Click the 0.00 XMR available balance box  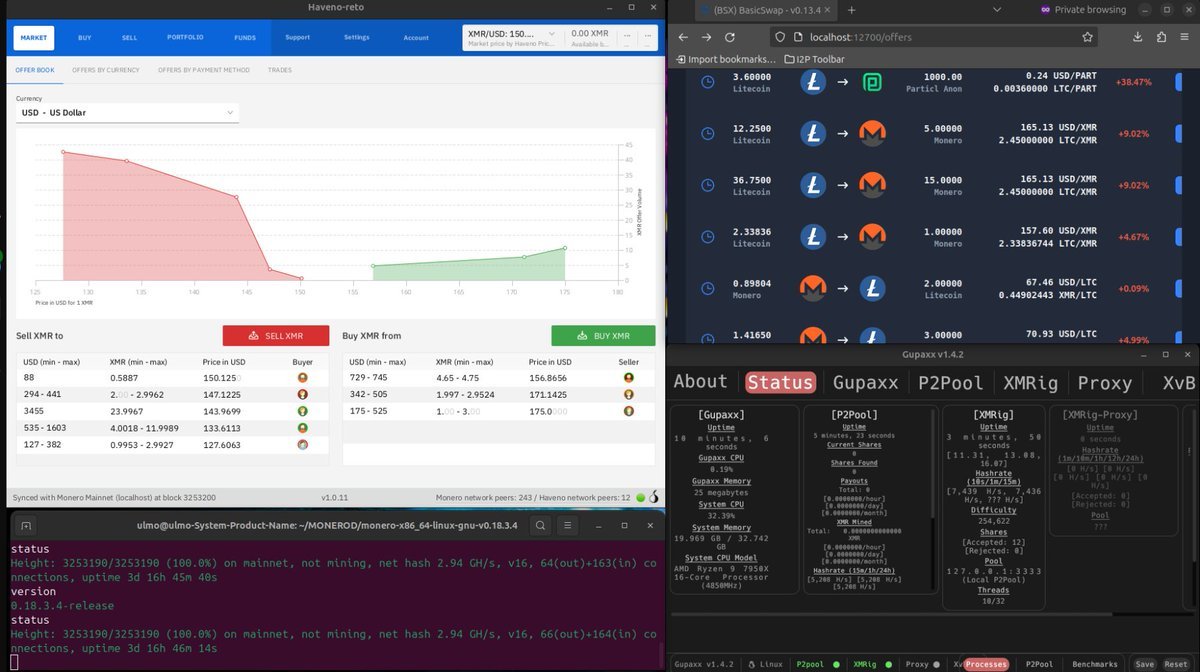pyautogui.click(x=588, y=38)
